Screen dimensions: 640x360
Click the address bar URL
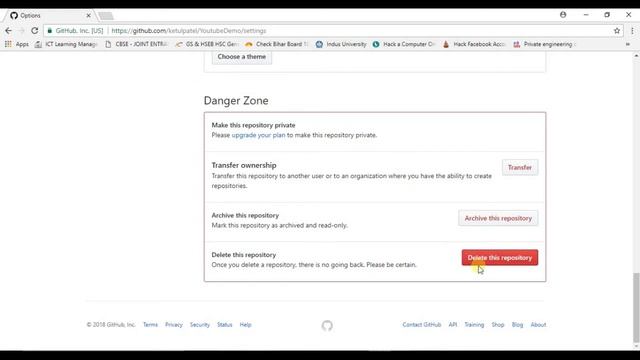tap(189, 31)
